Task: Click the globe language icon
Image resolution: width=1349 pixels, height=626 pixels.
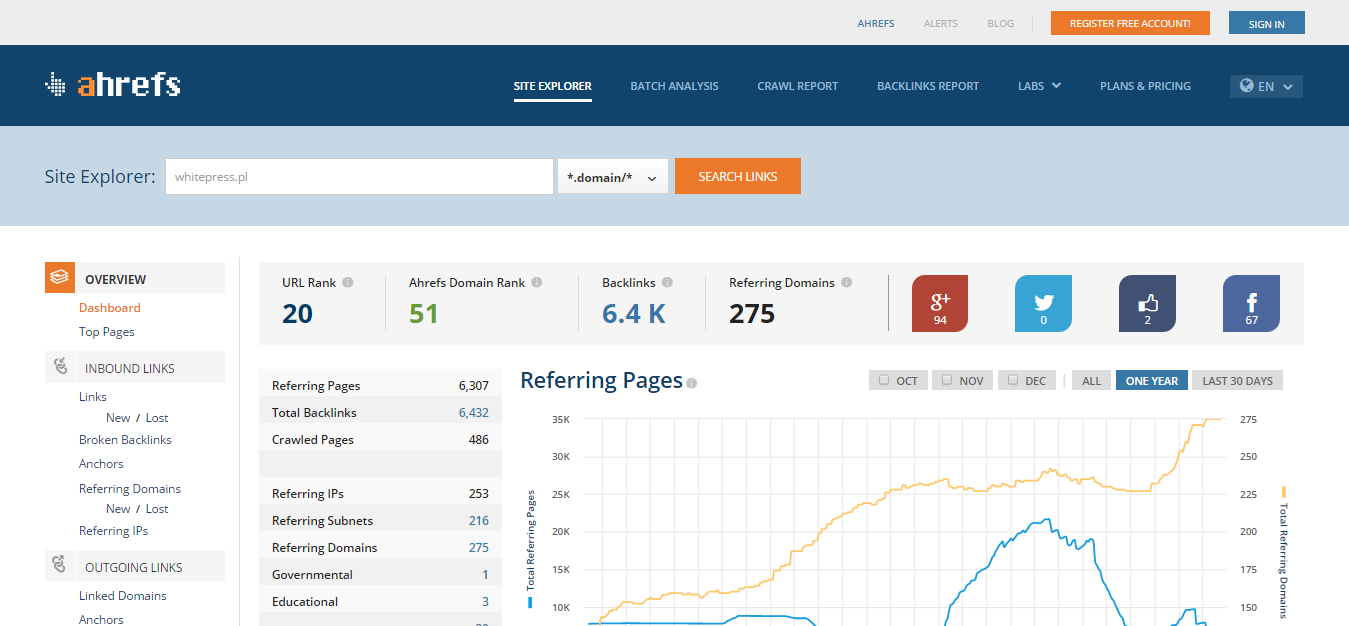Action: (1246, 86)
